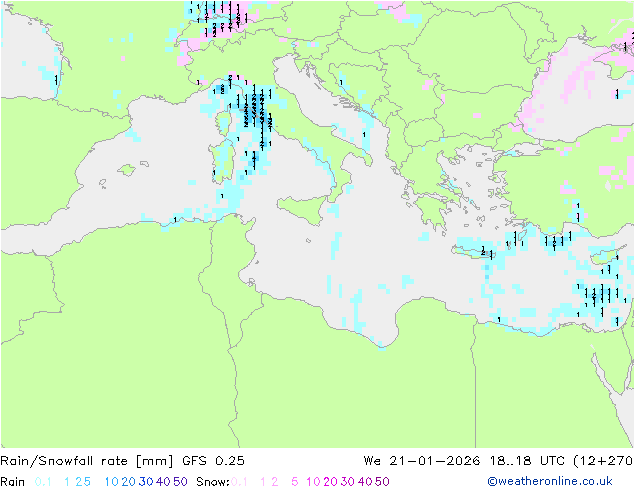Image resolution: width=634 pixels, height=490 pixels.
Task: Click the island of Crete on the map
Action: click(x=472, y=252)
